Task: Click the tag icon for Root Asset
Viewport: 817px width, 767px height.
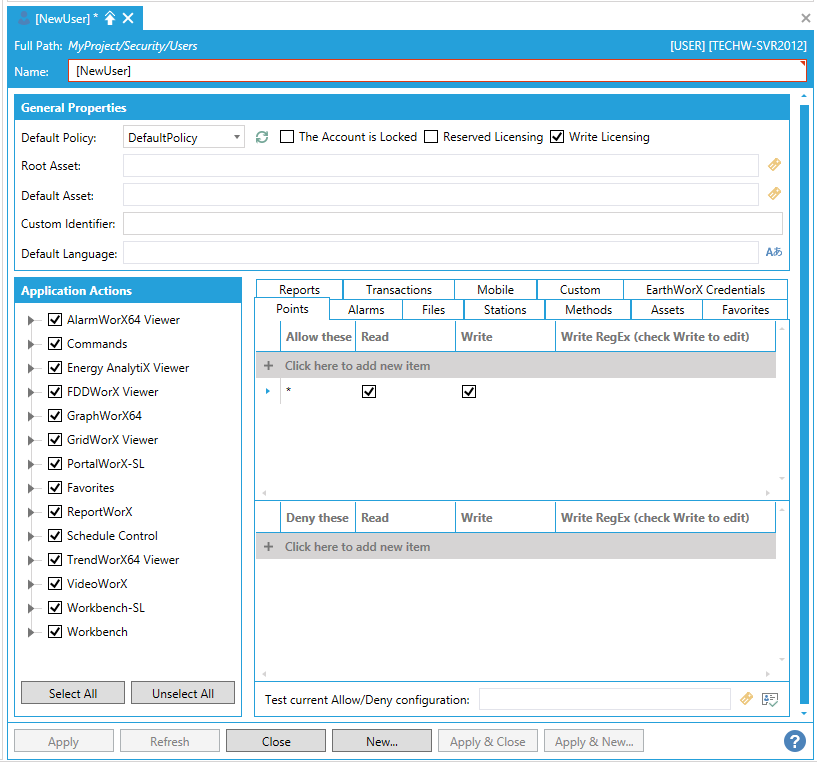Action: click(774, 165)
